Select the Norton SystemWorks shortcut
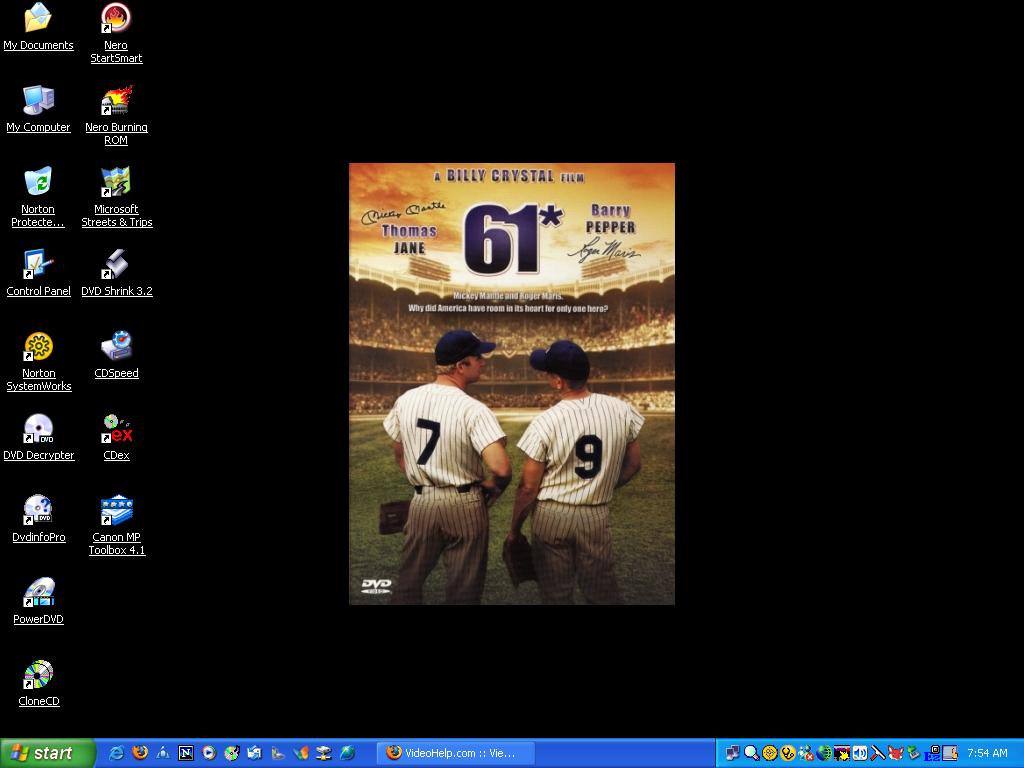1024x768 pixels. (39, 361)
